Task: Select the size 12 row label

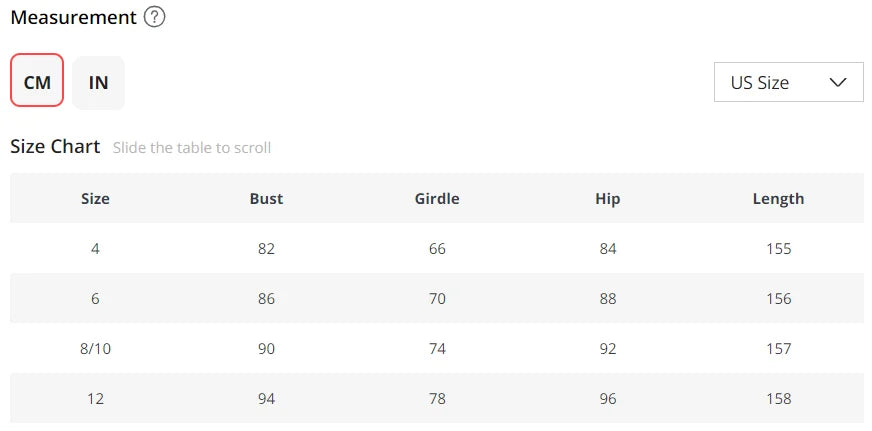Action: tap(95, 398)
